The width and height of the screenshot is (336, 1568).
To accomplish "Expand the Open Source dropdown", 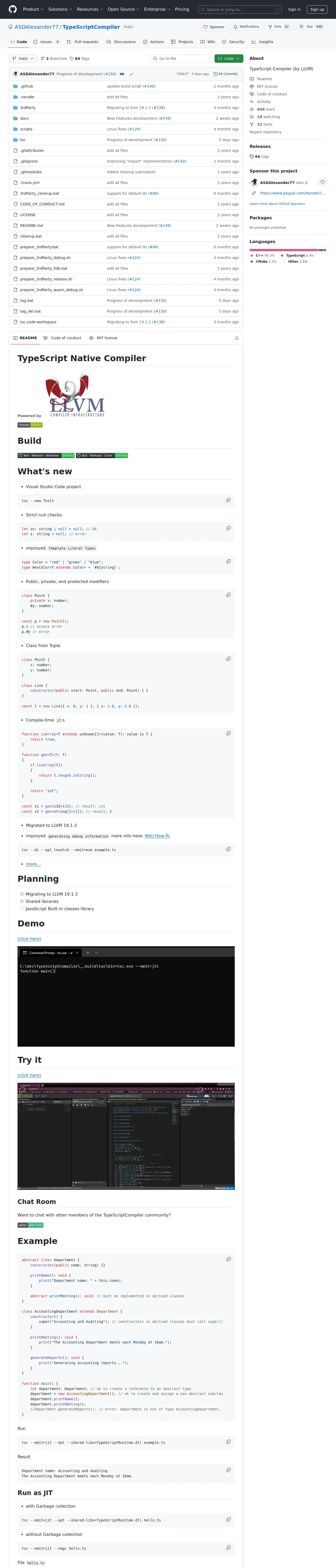I will pyautogui.click(x=124, y=9).
